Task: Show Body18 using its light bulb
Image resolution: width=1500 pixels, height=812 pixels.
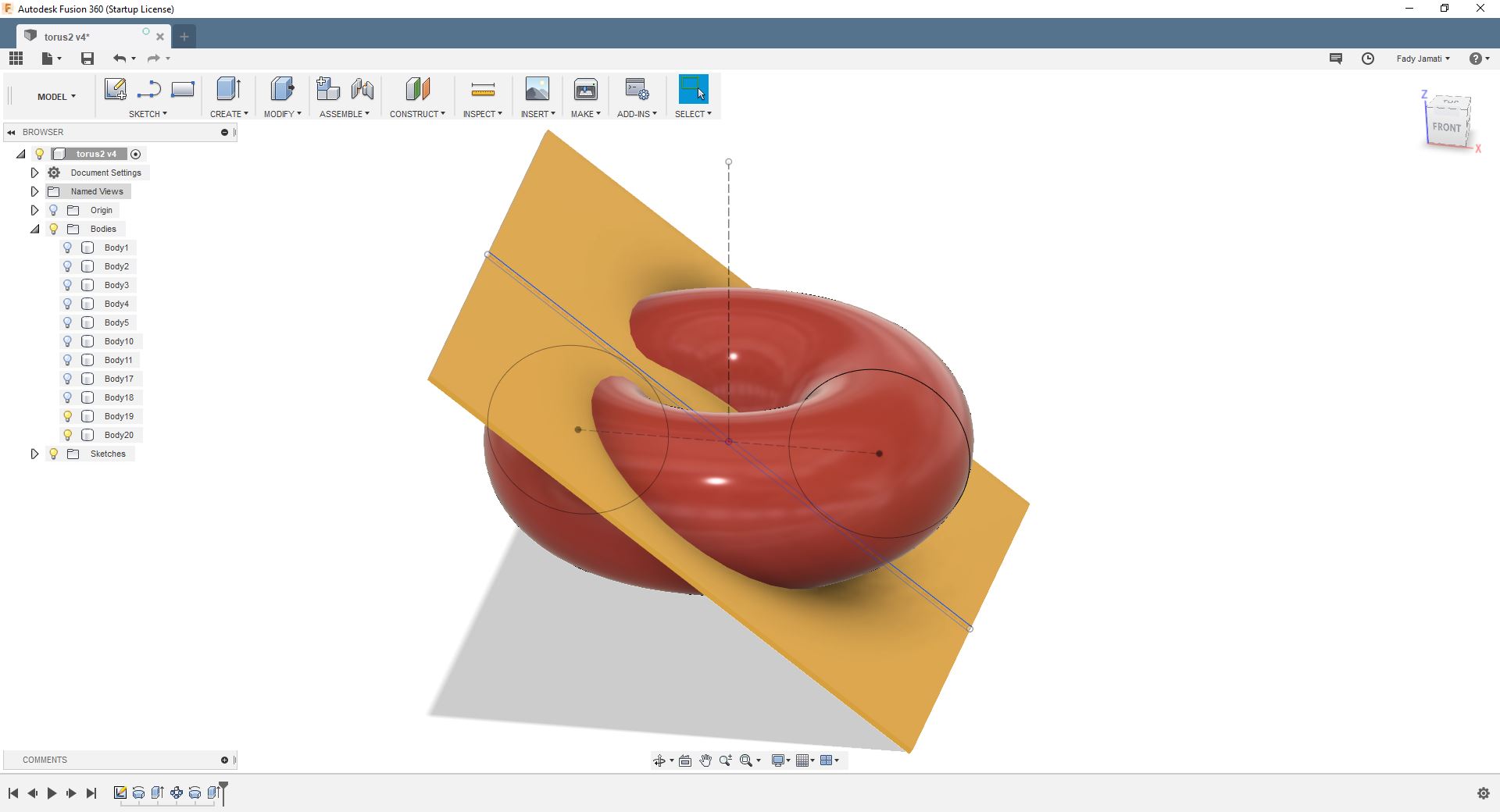Action: coord(68,397)
